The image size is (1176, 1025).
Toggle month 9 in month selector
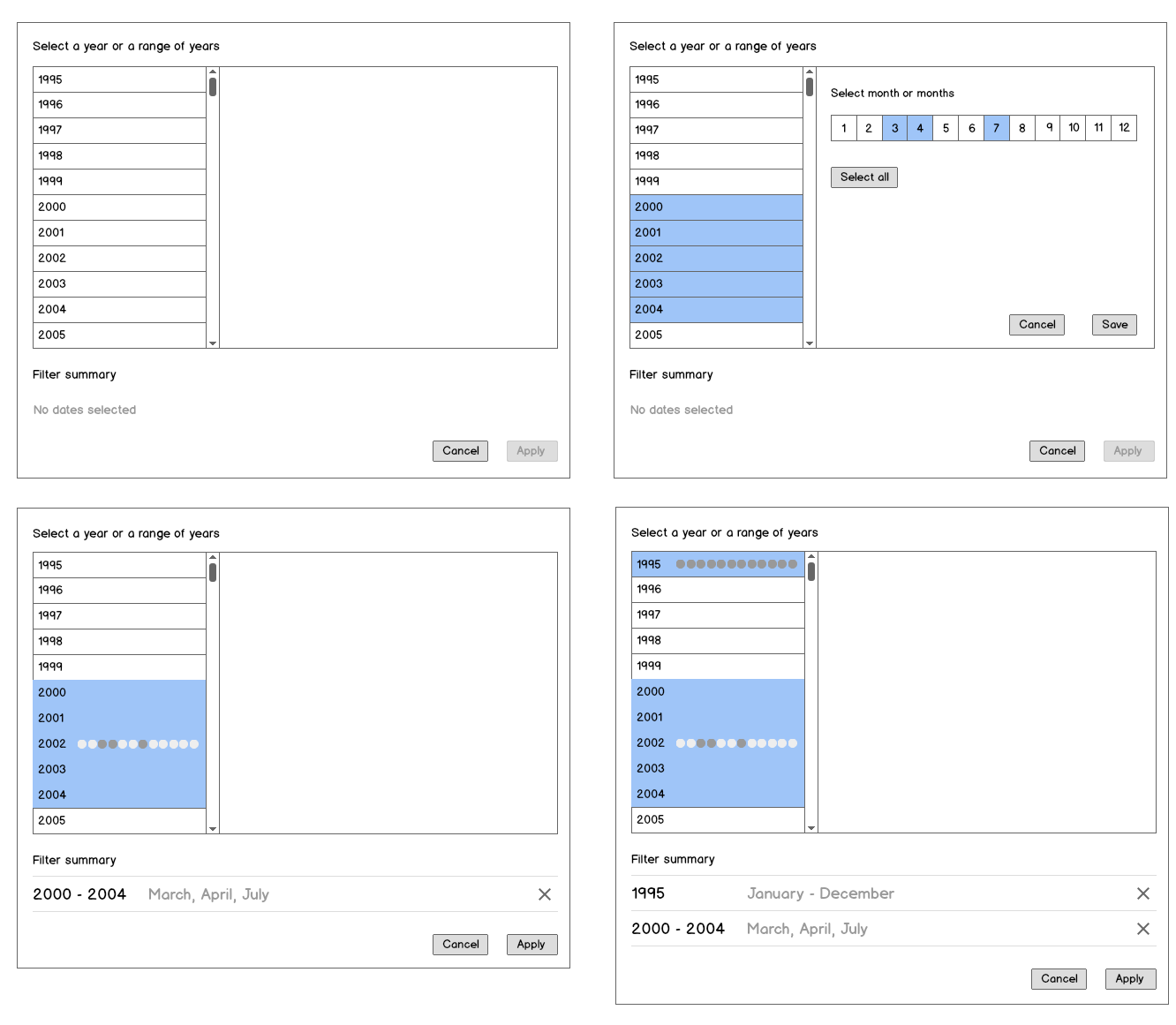[x=1048, y=128]
